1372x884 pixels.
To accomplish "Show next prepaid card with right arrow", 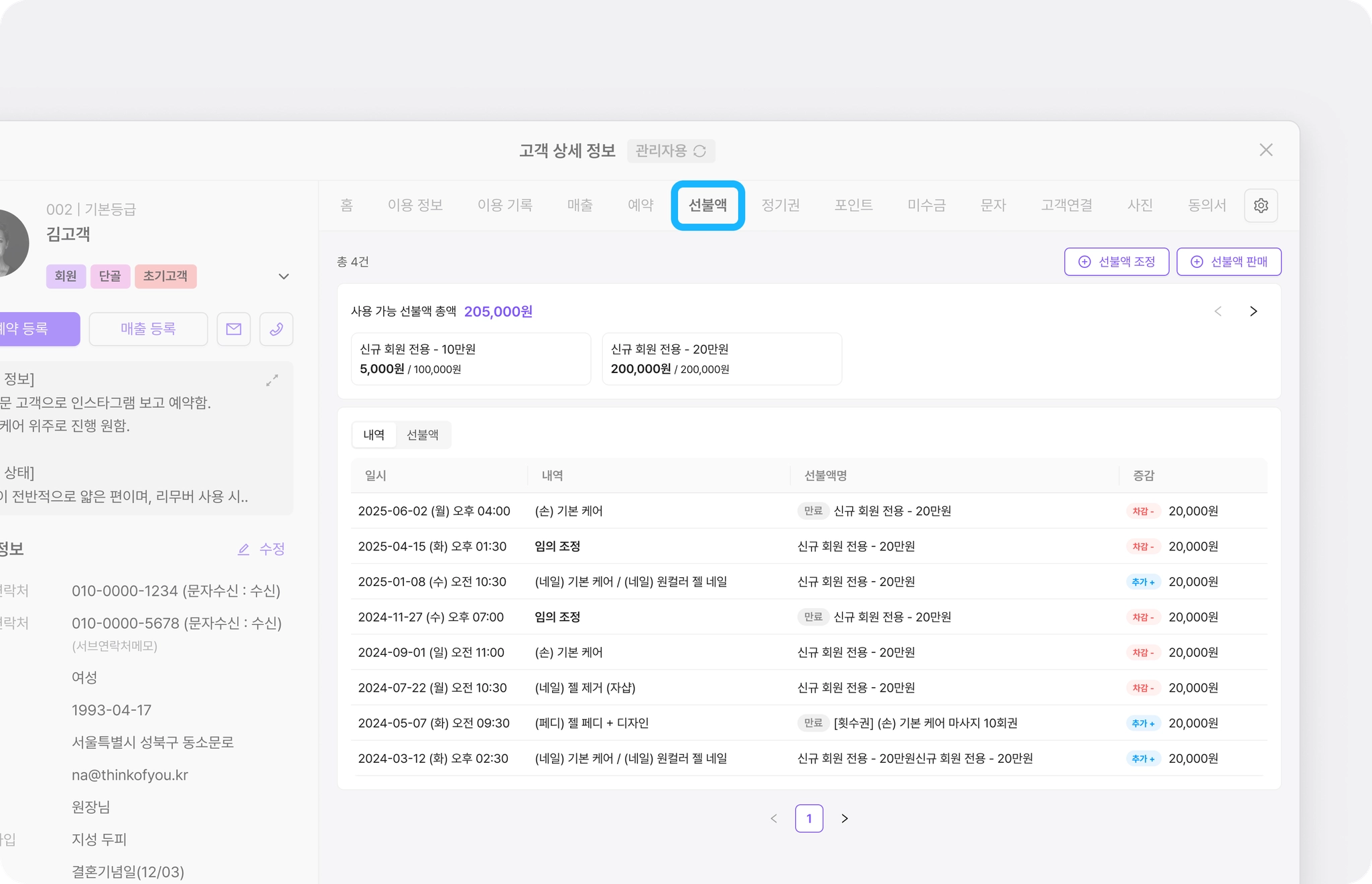I will [x=1253, y=311].
